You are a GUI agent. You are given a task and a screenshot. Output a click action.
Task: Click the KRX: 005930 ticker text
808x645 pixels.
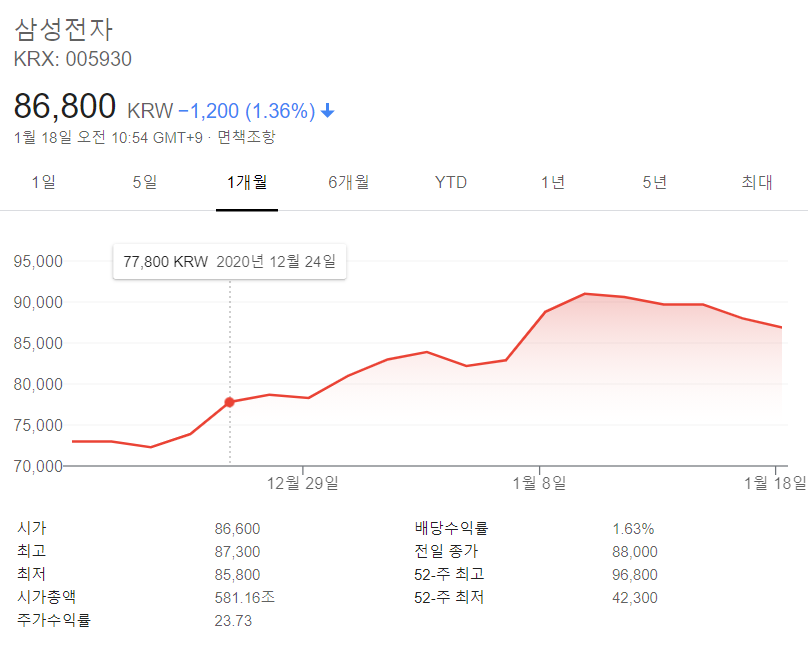(x=73, y=59)
